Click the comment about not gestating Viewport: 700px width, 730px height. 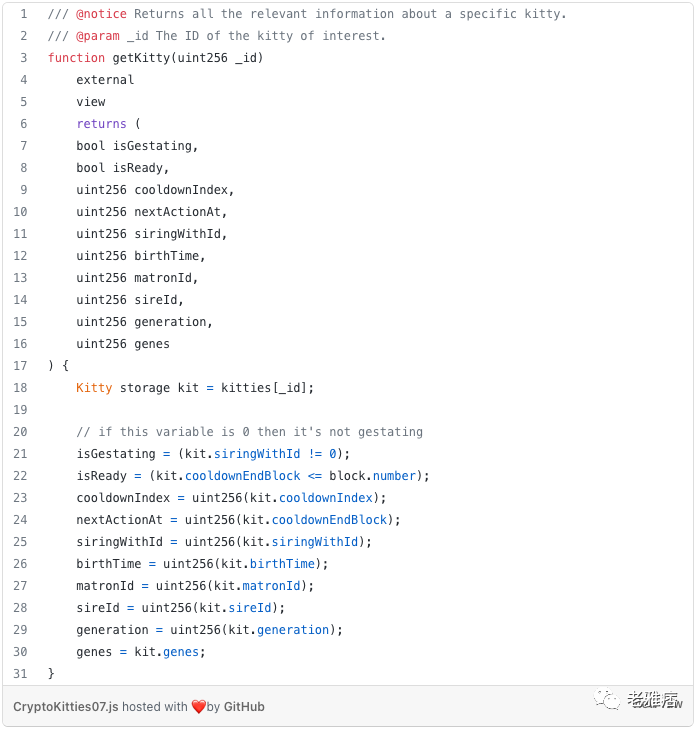(x=249, y=432)
